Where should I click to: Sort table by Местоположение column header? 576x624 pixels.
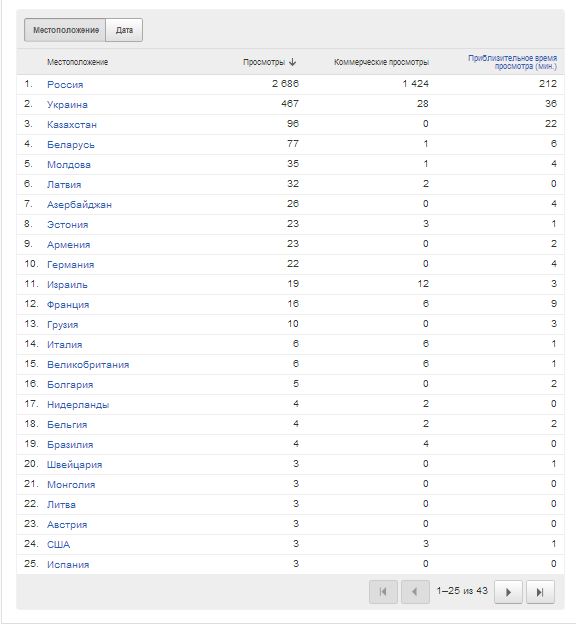[x=77, y=62]
